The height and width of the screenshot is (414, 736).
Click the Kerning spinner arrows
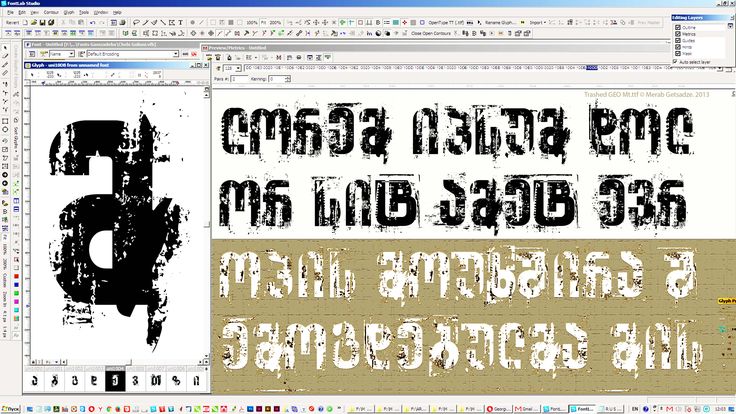(x=288, y=79)
